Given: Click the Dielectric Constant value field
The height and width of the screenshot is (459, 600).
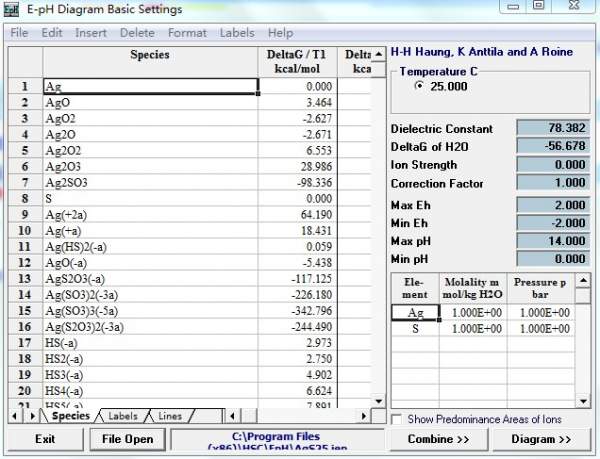Looking at the screenshot, I should [x=553, y=128].
